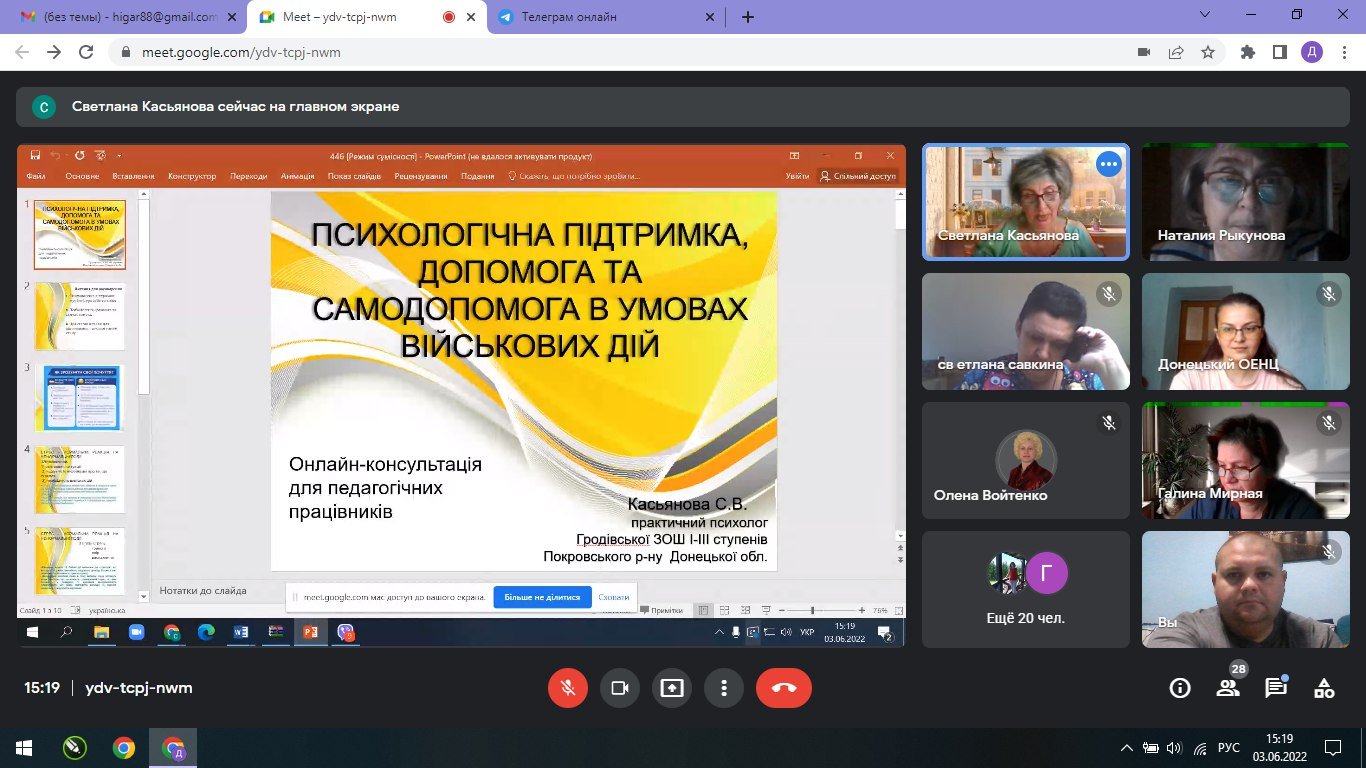The width and height of the screenshot is (1366, 768).
Task: Open Windows notification center icon
Action: [1332, 747]
